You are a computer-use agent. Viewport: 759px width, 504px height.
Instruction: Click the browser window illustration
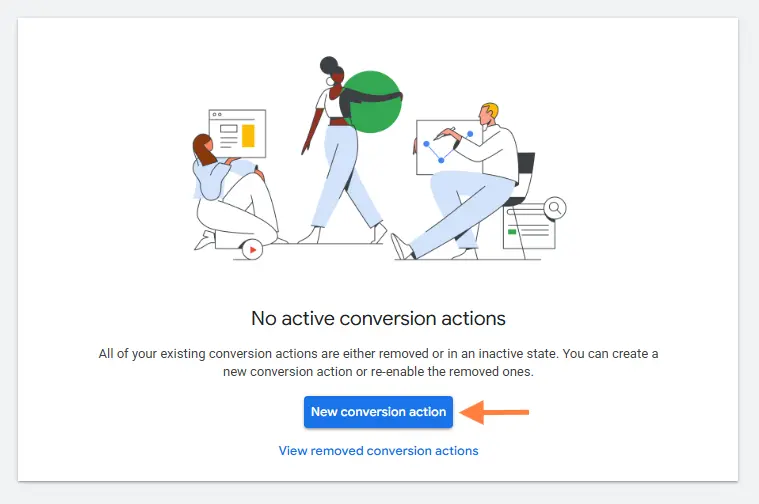(236, 133)
